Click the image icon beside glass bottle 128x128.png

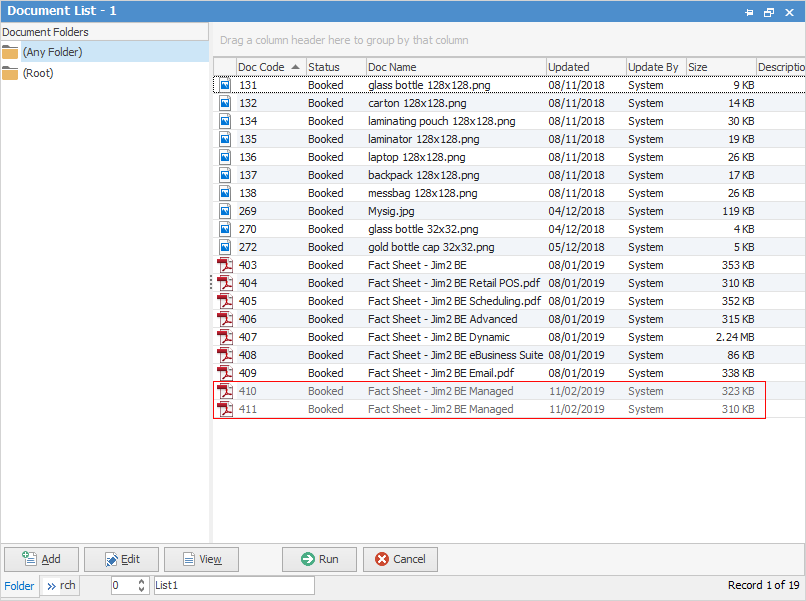(224, 85)
